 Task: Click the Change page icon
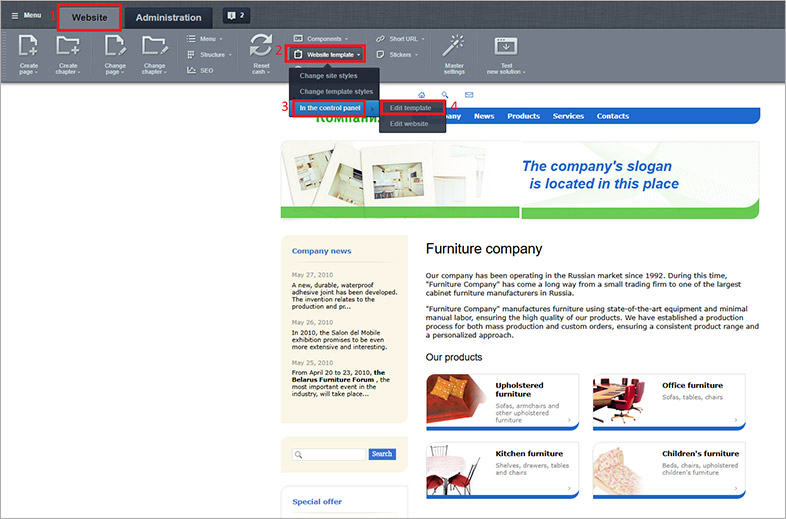[115, 45]
